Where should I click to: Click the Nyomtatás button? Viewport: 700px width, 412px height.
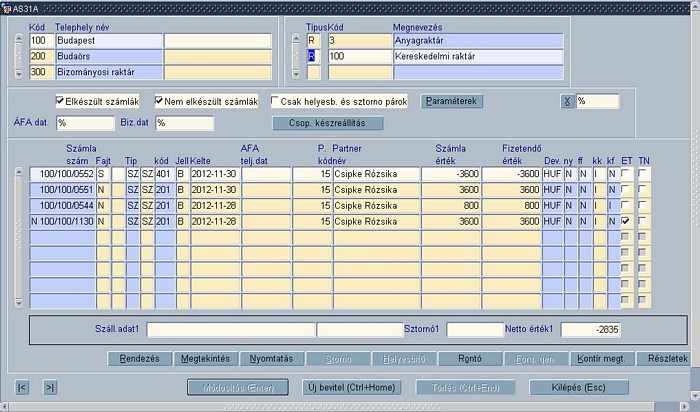pos(271,358)
